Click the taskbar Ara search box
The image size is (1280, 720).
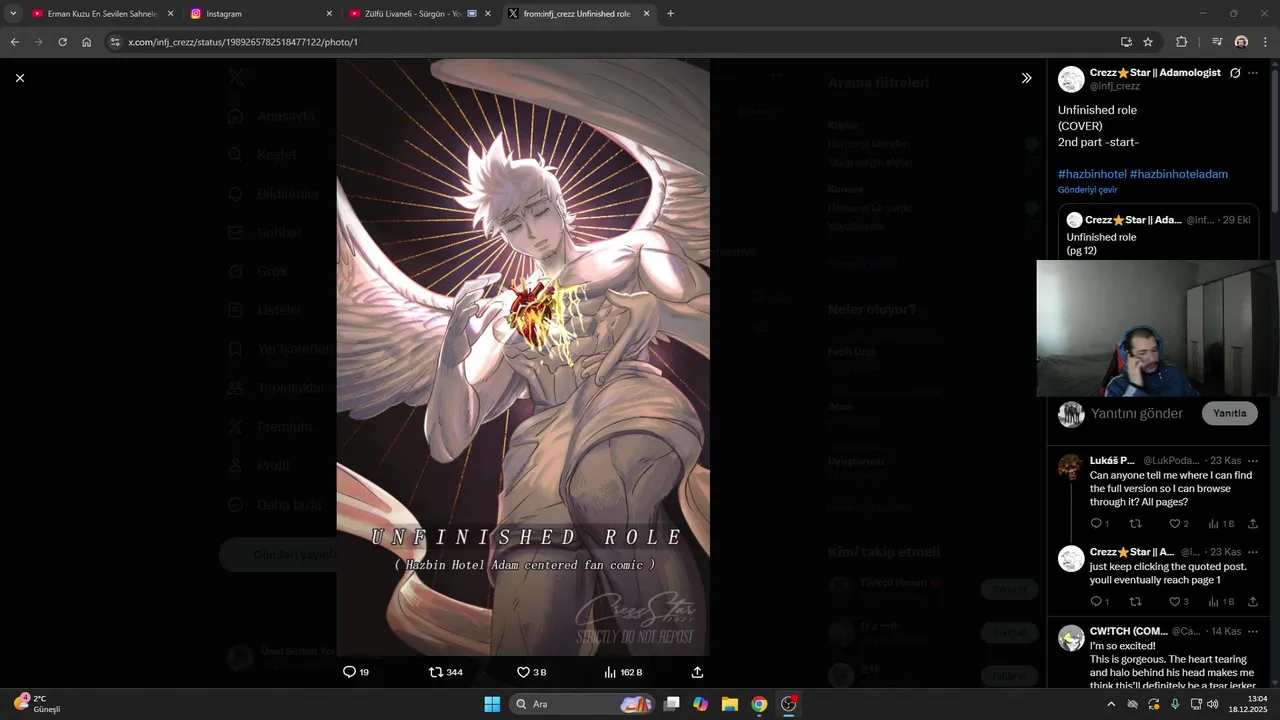[583, 704]
